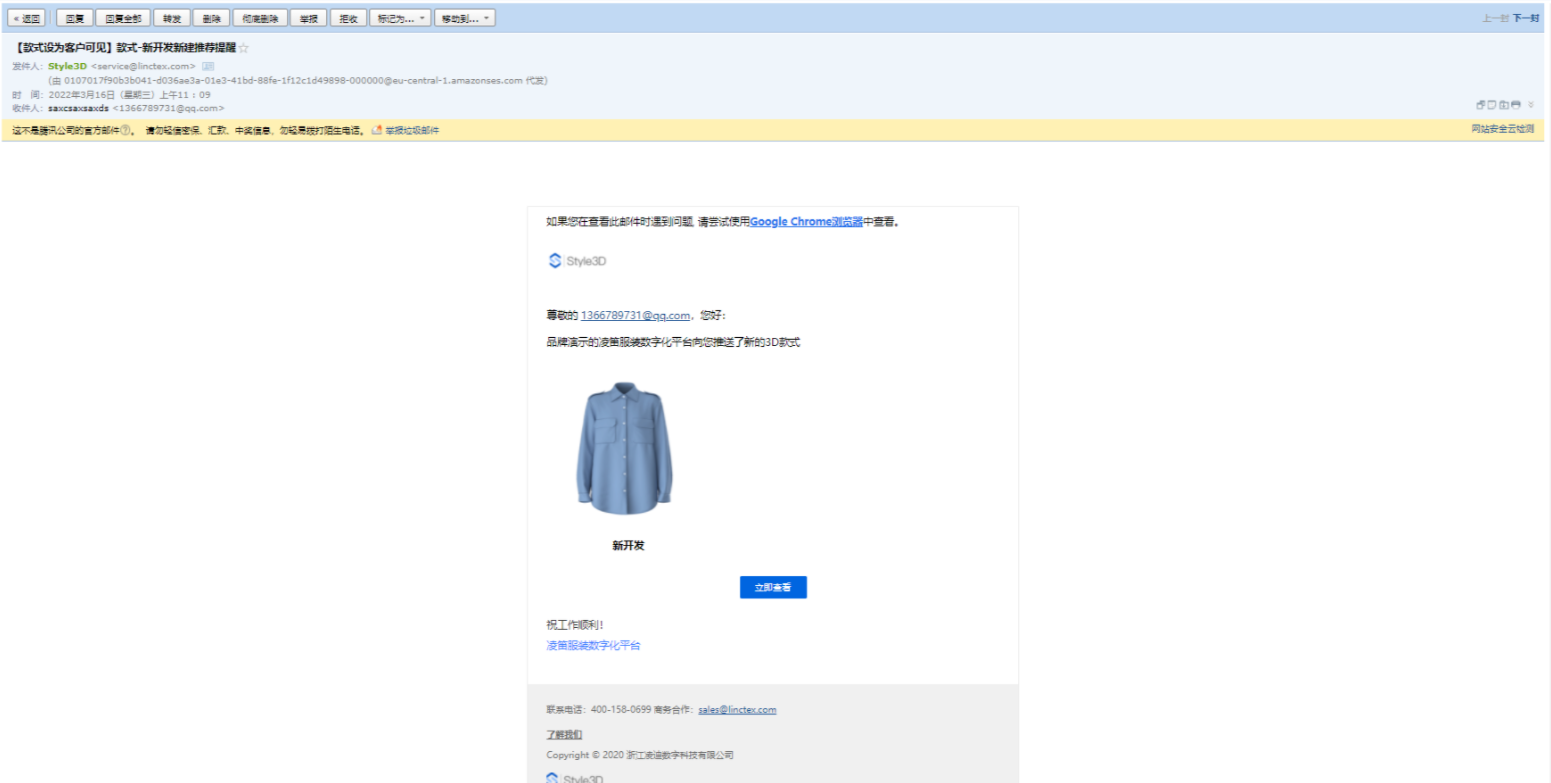Image resolution: width=1551 pixels, height=783 pixels.
Task: Click the add note icon in header
Action: pyautogui.click(x=1492, y=105)
